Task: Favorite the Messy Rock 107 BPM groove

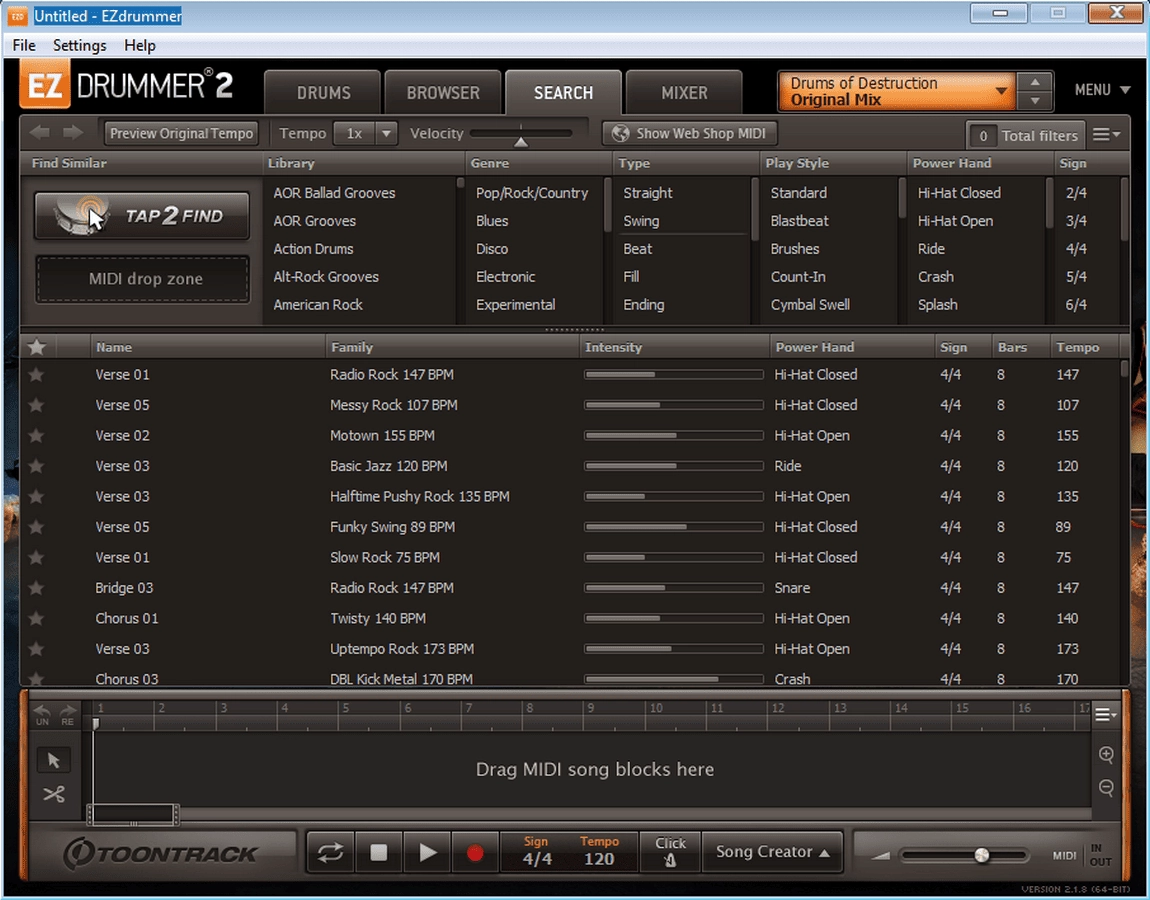Action: click(x=36, y=405)
